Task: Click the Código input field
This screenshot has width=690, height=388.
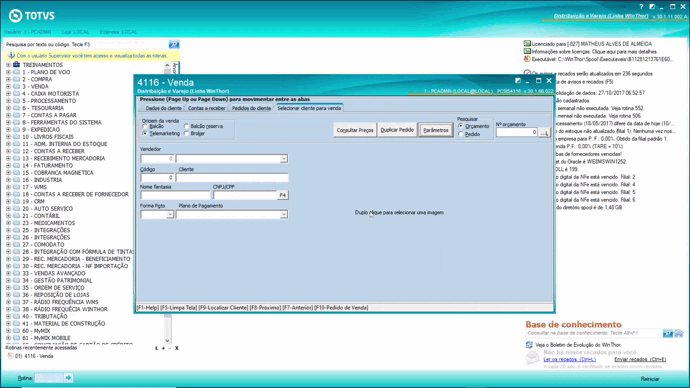Action: click(x=157, y=177)
